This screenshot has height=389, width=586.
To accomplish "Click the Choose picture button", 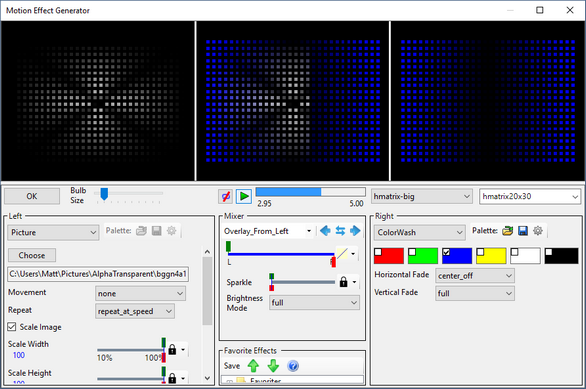I will 32,256.
